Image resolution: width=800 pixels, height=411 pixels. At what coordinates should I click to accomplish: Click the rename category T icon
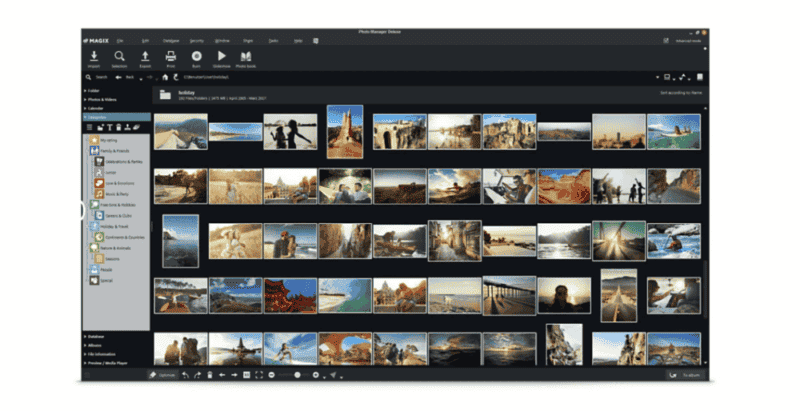(x=109, y=127)
